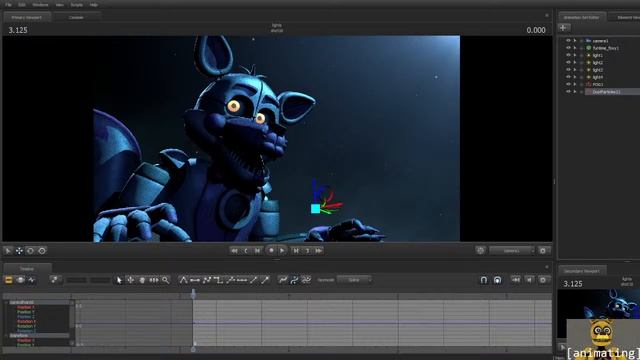Open the Spline interpolation dropdown
Image resolution: width=640 pixels, height=360 pixels.
pyautogui.click(x=354, y=280)
